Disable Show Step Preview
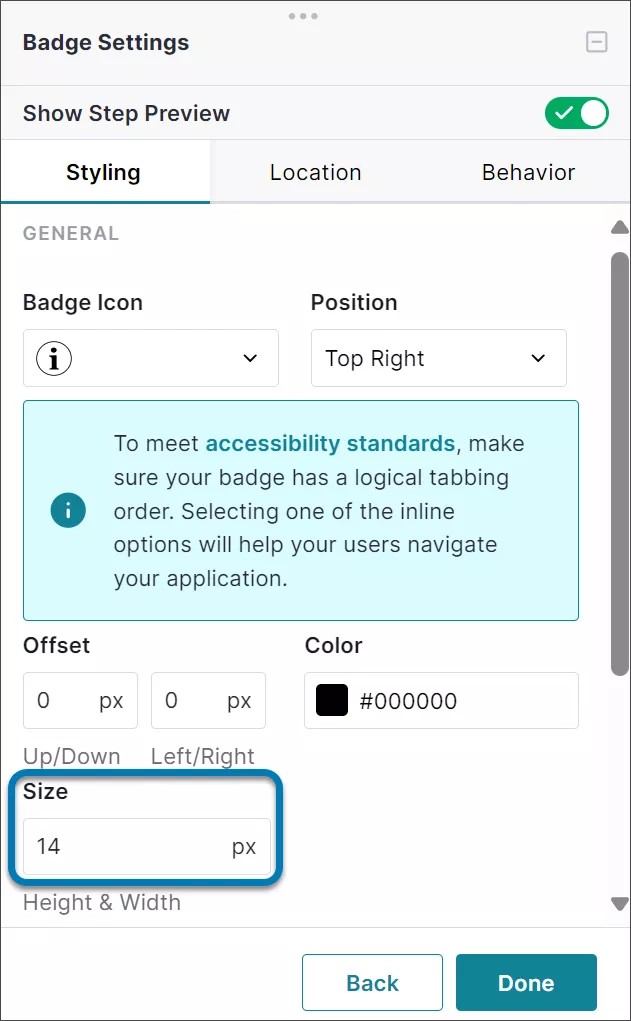 [x=576, y=113]
